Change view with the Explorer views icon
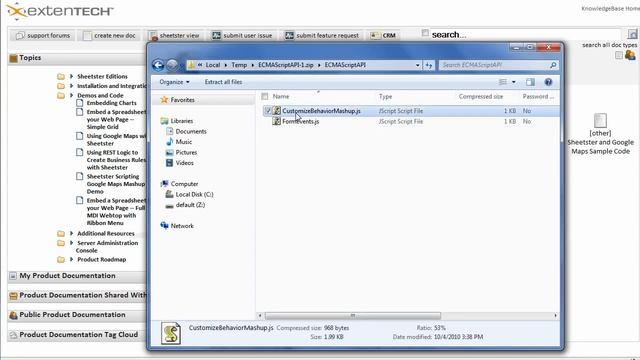The height and width of the screenshot is (360, 640). click(x=503, y=82)
